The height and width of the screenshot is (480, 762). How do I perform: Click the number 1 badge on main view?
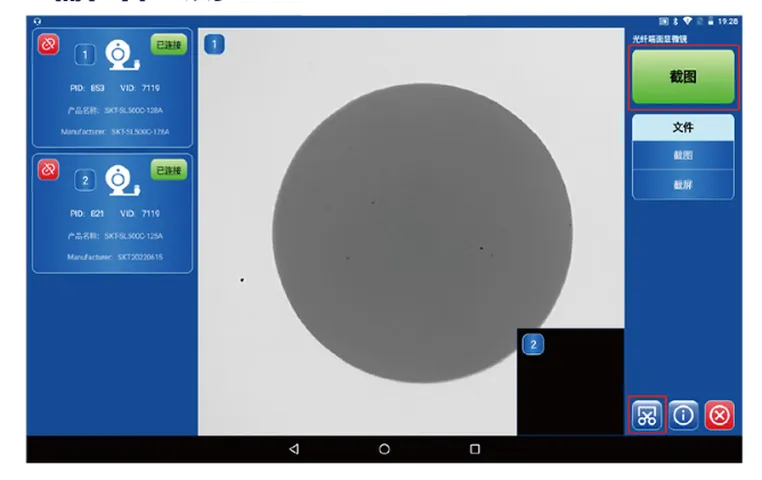(x=214, y=44)
